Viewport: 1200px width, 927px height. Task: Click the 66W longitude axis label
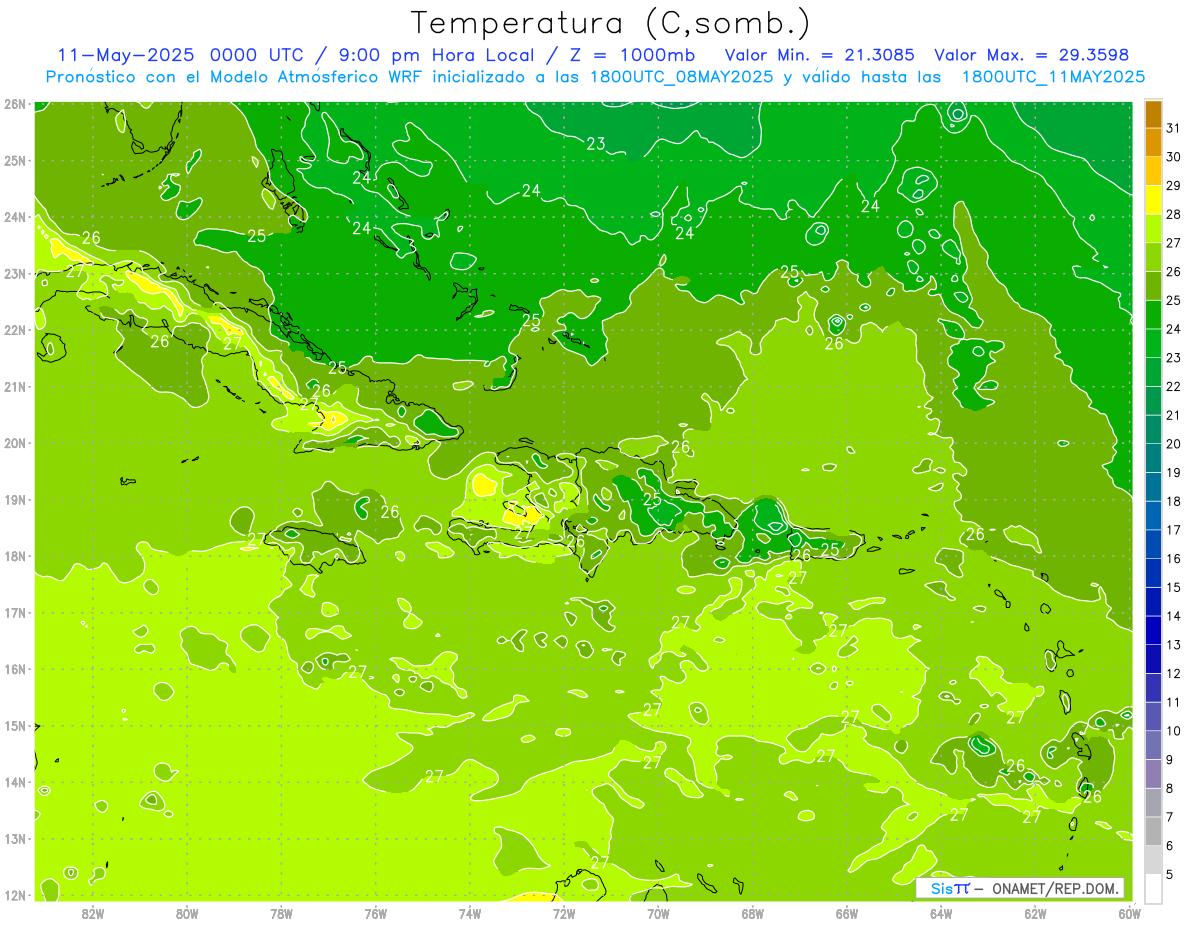click(x=847, y=913)
